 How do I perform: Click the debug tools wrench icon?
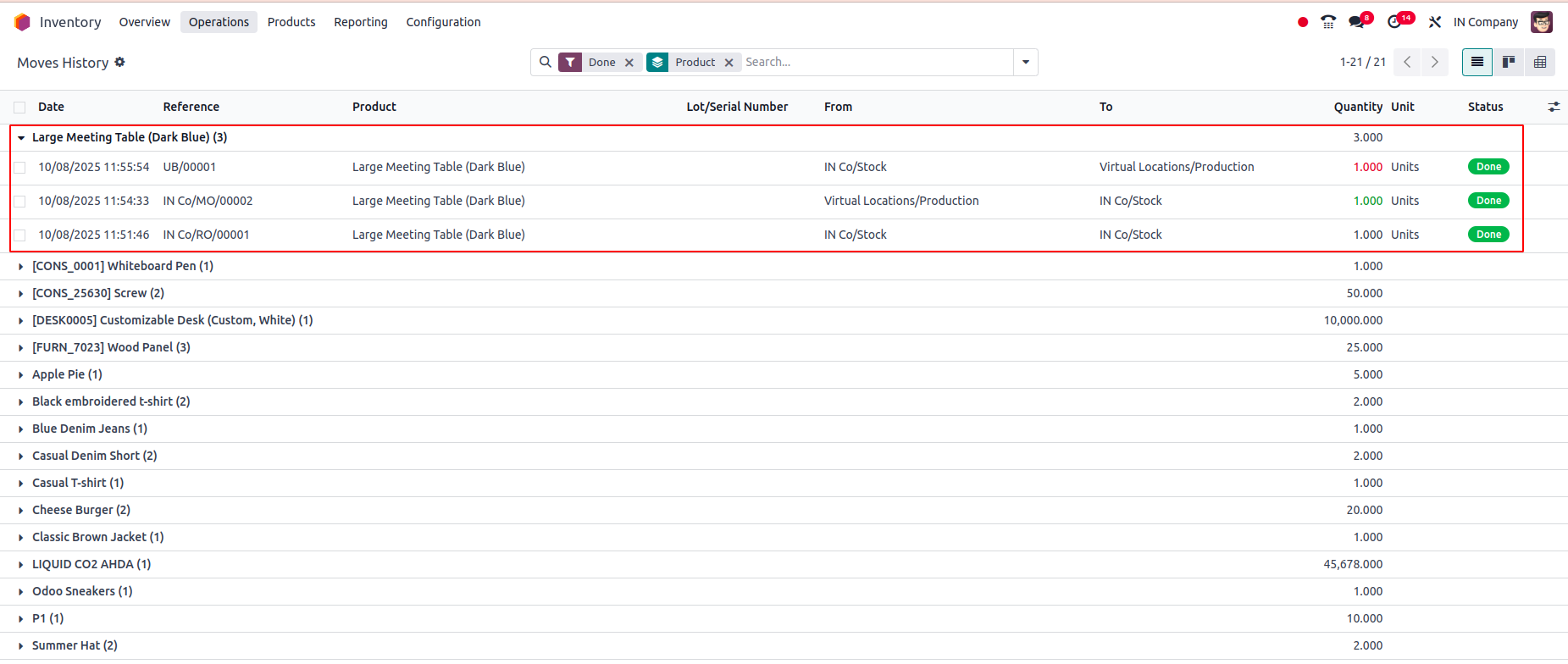1435,22
